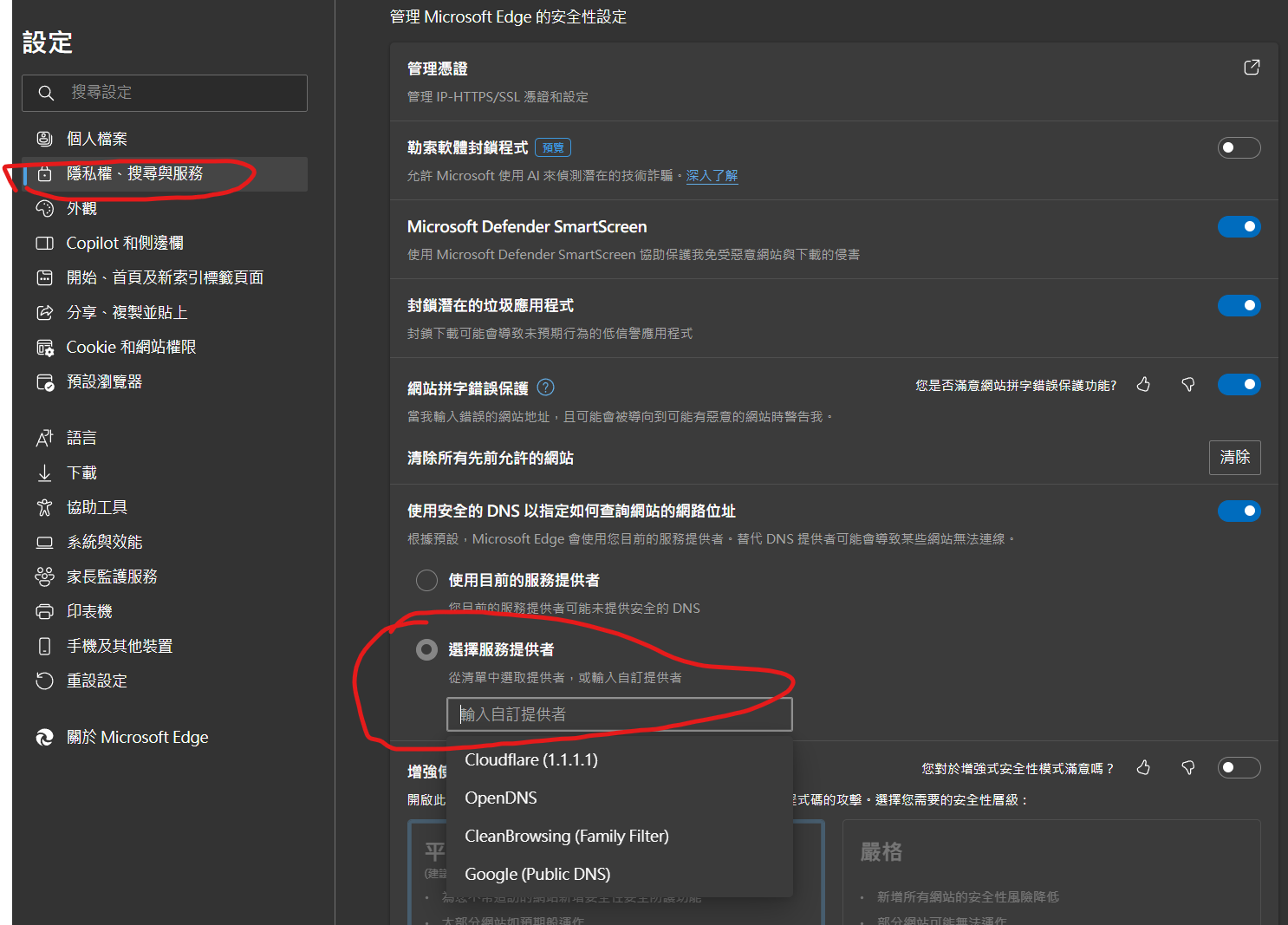
Task: Click the 外觀 palette icon
Action: pyautogui.click(x=44, y=209)
